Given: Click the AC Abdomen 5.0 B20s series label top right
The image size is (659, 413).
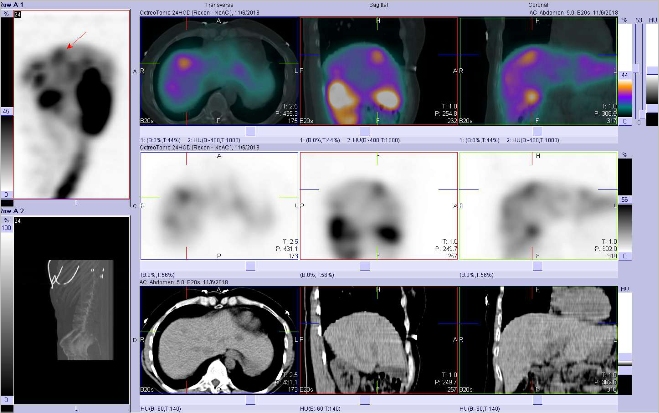Looking at the screenshot, I should [x=574, y=13].
